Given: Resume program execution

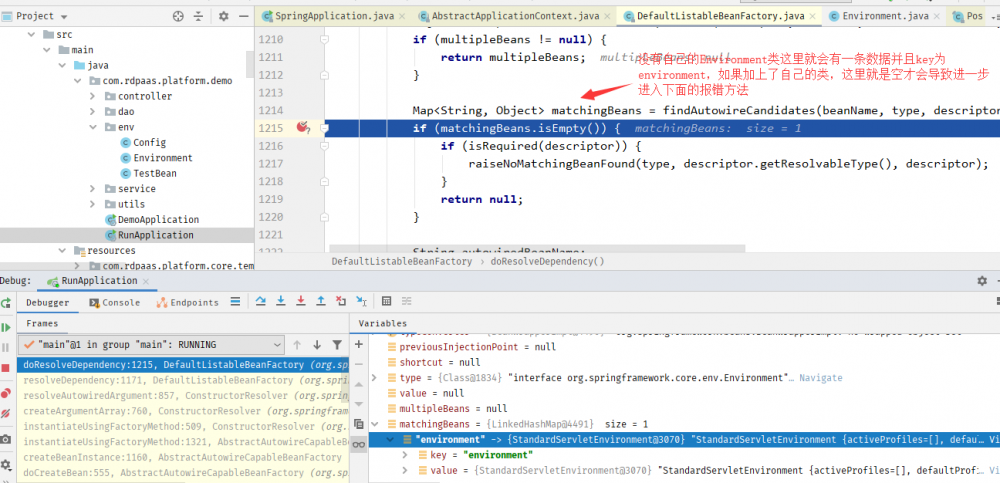Looking at the screenshot, I should (x=6, y=327).
